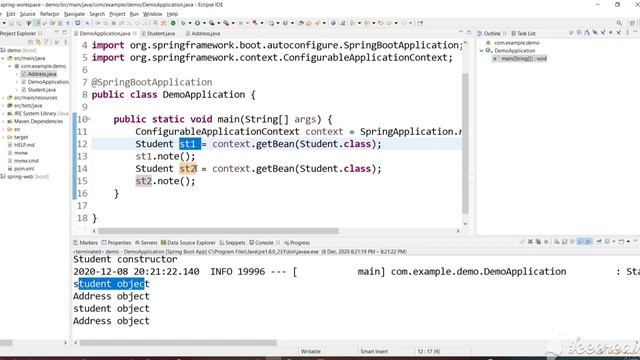Open the Progress tab
This screenshot has height=360, width=640.
coord(297,242)
